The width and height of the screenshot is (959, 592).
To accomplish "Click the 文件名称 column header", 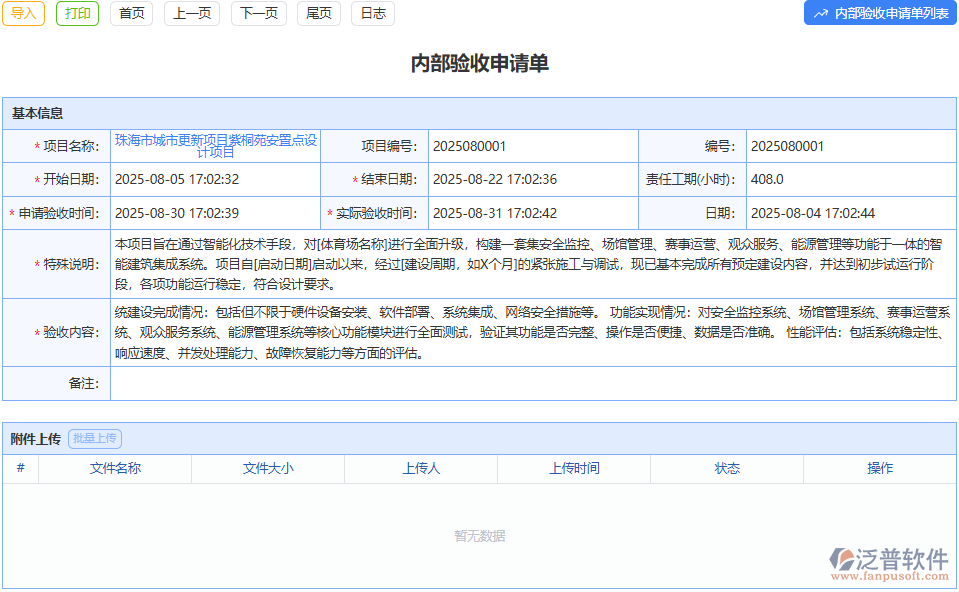I will point(114,468).
